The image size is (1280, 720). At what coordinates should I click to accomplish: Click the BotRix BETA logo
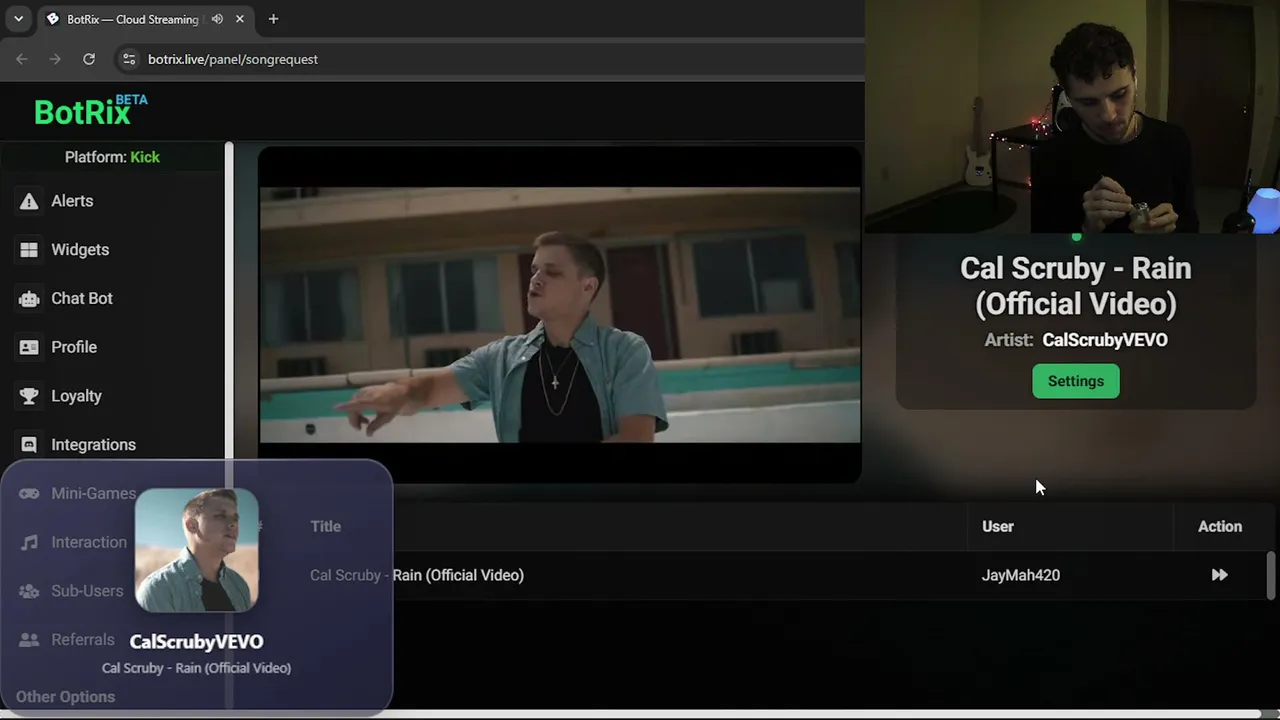pos(91,110)
